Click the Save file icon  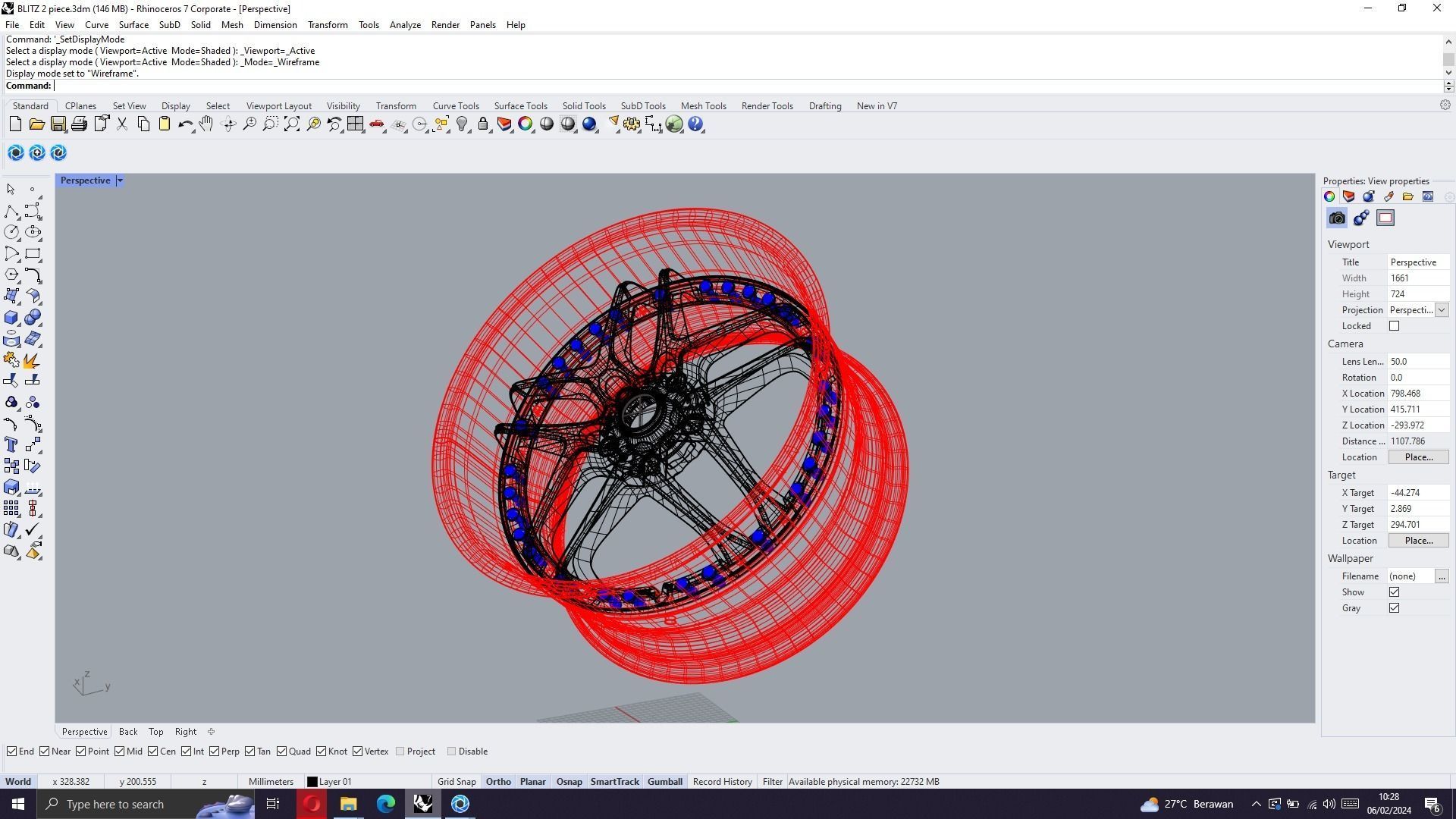58,124
